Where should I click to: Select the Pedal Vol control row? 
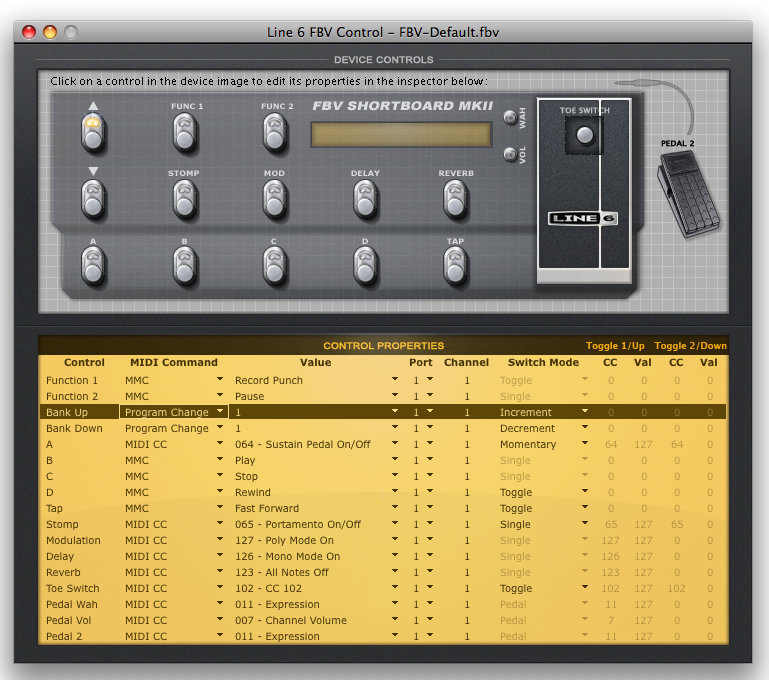(383, 620)
